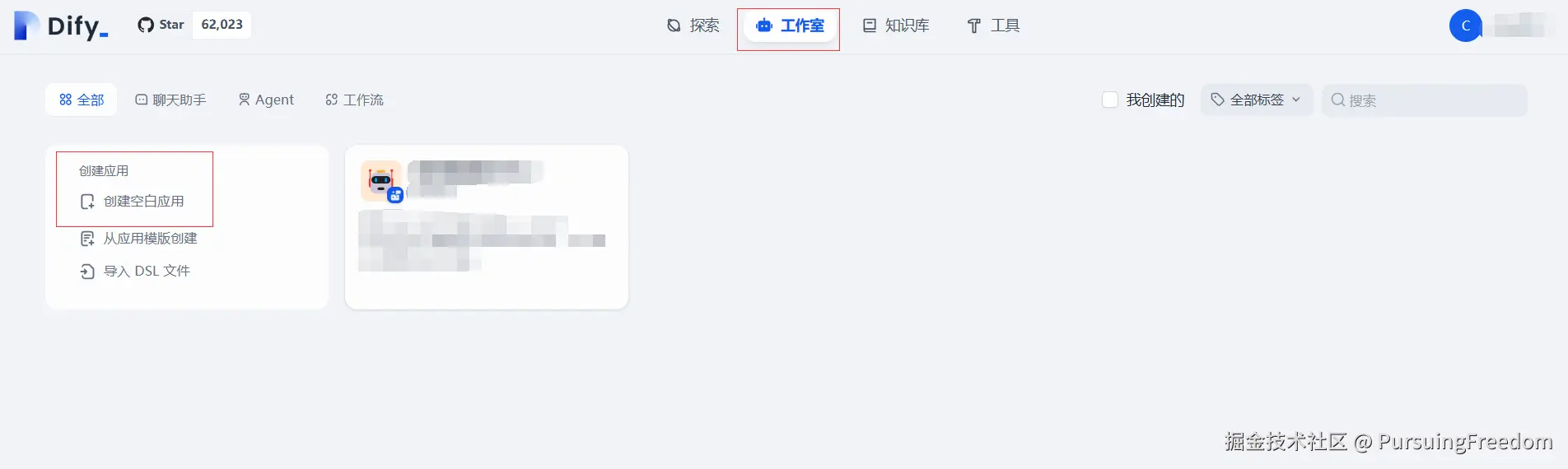Open the 知识库 book icon
1568x469 pixels.
click(870, 26)
